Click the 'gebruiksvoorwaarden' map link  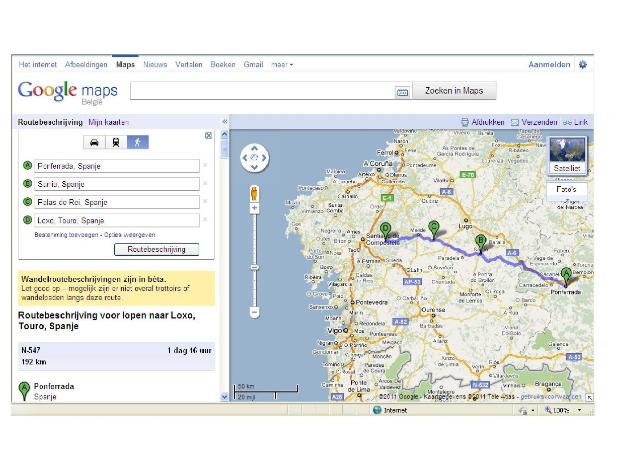551,396
